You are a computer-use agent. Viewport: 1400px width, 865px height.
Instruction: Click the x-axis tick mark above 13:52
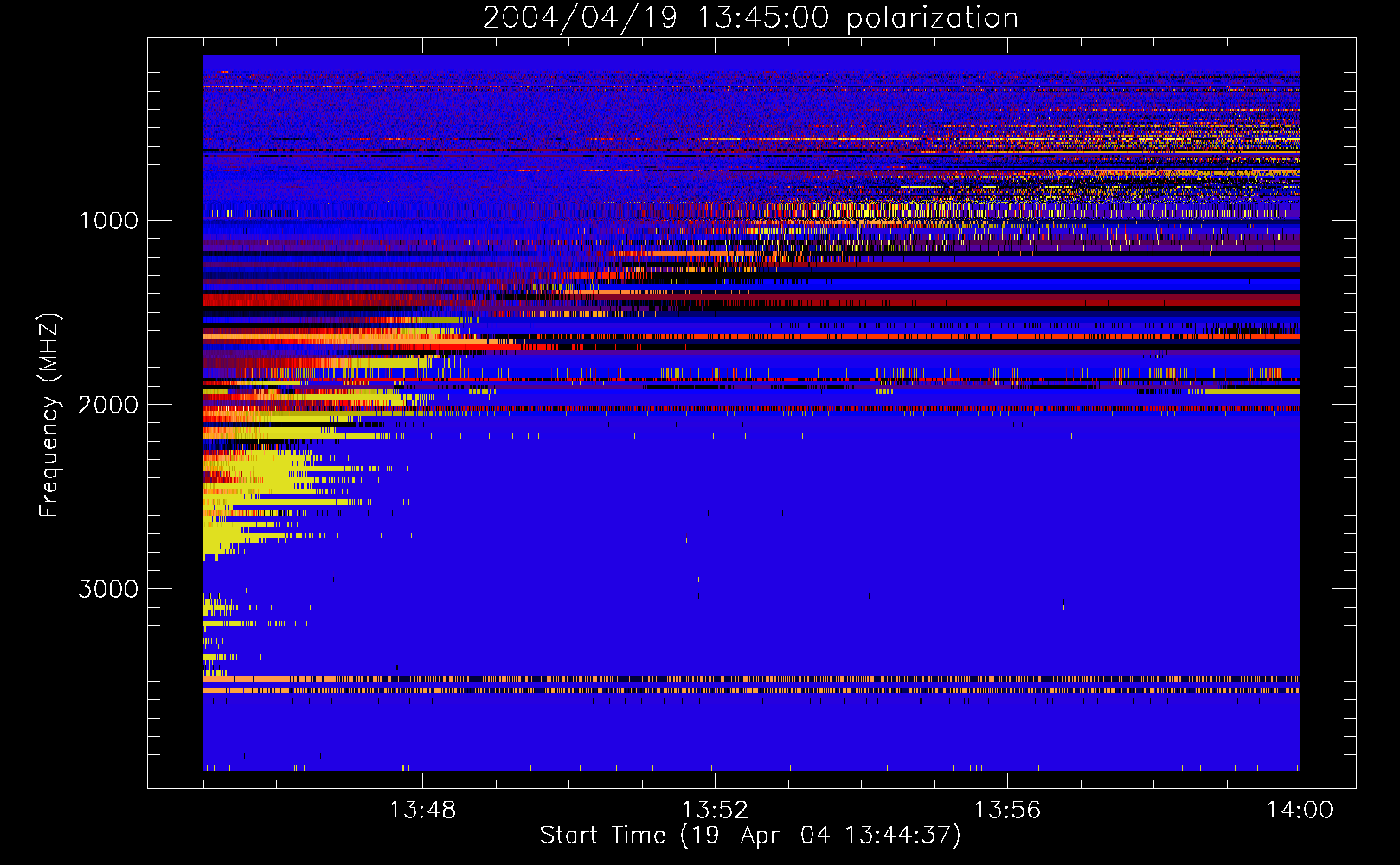pos(715,779)
